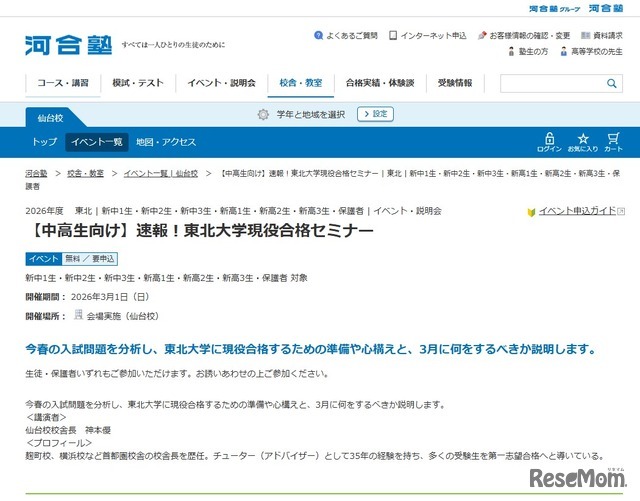Open the 合格実績・体験談 menu
The image size is (640, 501).
coord(380,83)
